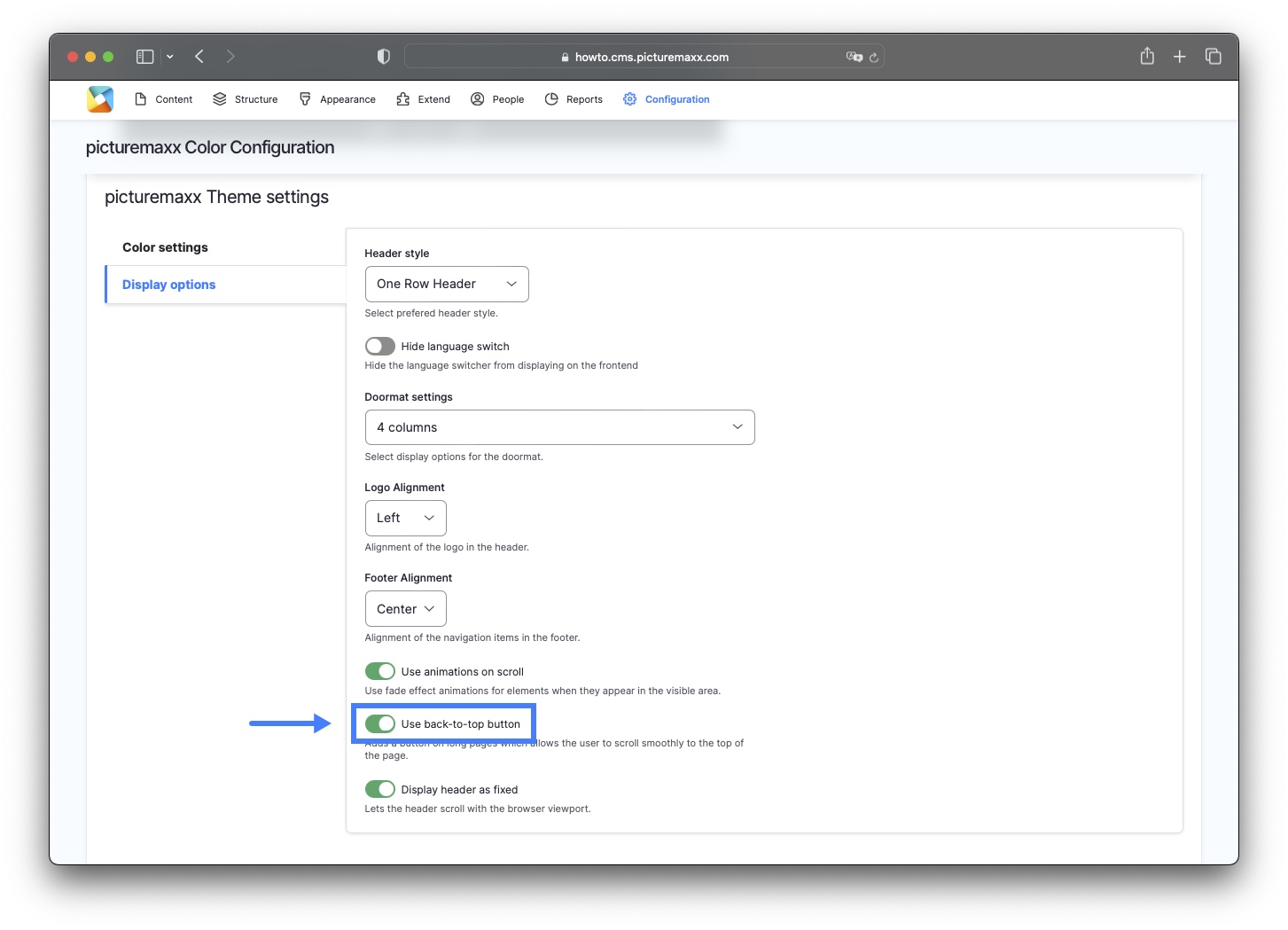The height and width of the screenshot is (930, 1288).
Task: Click the picturemaxx logo icon
Action: click(x=100, y=99)
